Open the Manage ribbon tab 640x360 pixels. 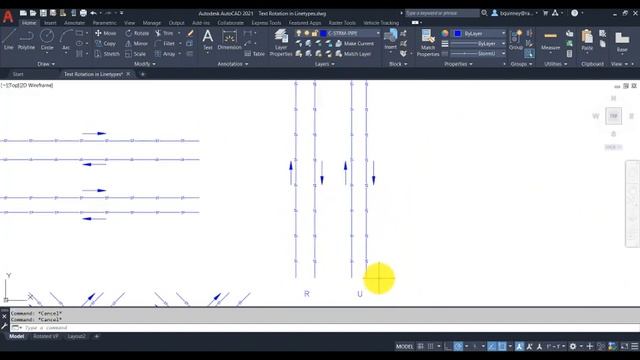point(152,23)
